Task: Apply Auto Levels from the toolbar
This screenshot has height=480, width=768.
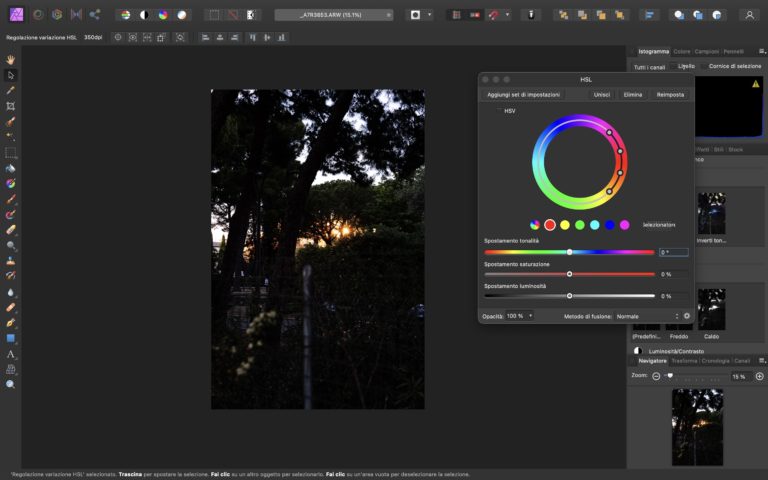Action: [126, 15]
